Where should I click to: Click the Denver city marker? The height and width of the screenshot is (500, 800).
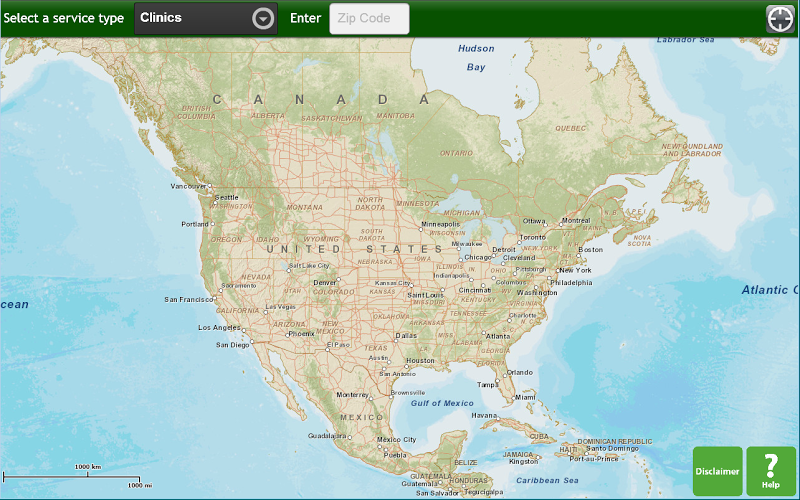pyautogui.click(x=338, y=280)
